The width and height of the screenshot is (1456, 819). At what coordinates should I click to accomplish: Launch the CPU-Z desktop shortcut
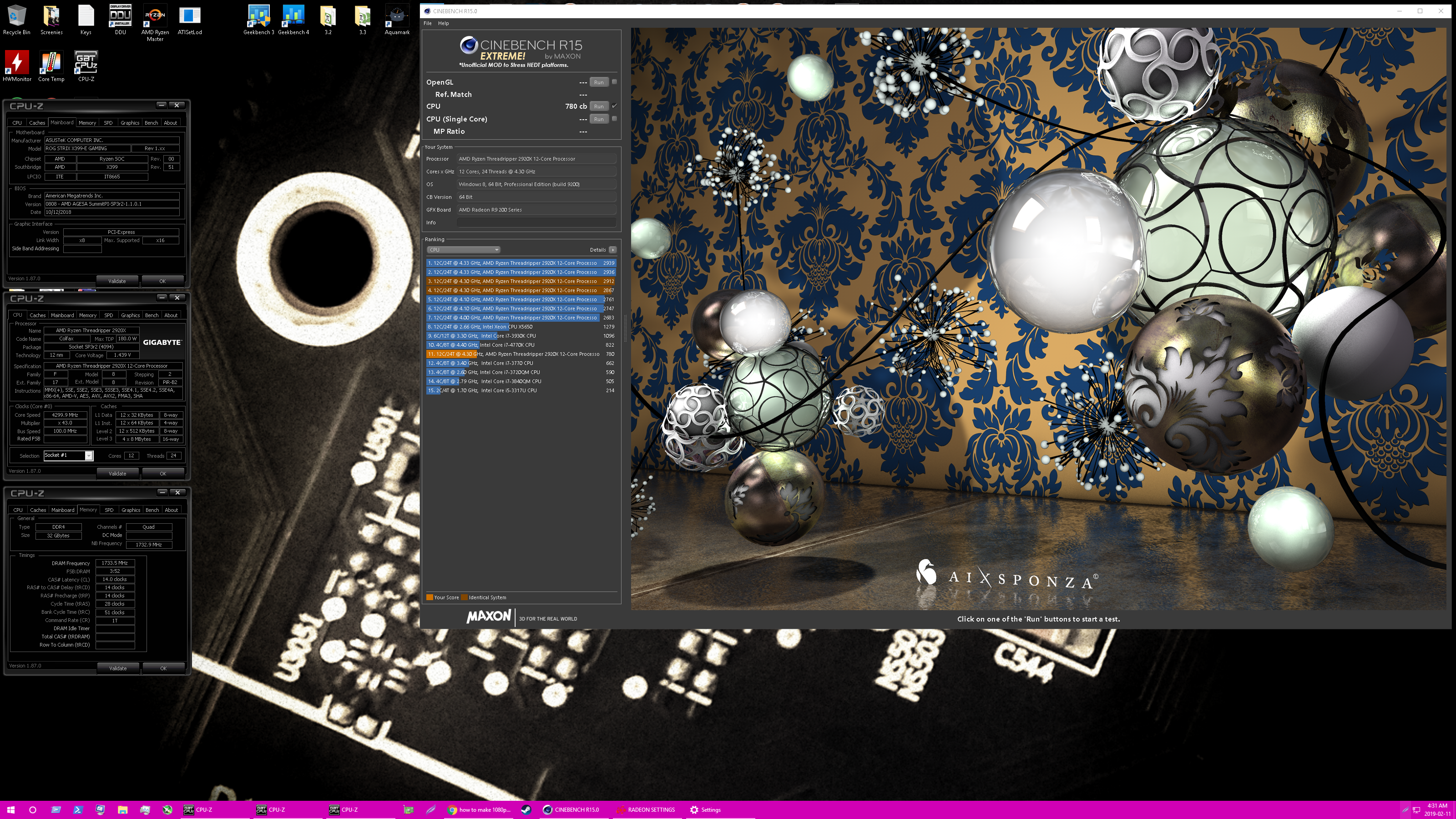point(86,67)
